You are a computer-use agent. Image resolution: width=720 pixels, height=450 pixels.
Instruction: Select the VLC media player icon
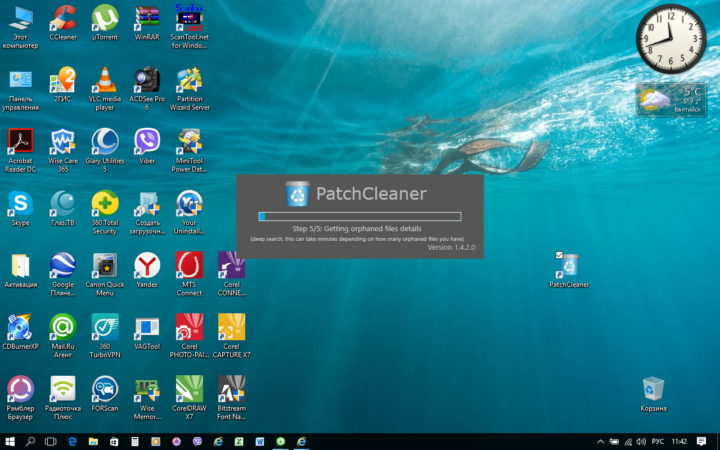105,89
